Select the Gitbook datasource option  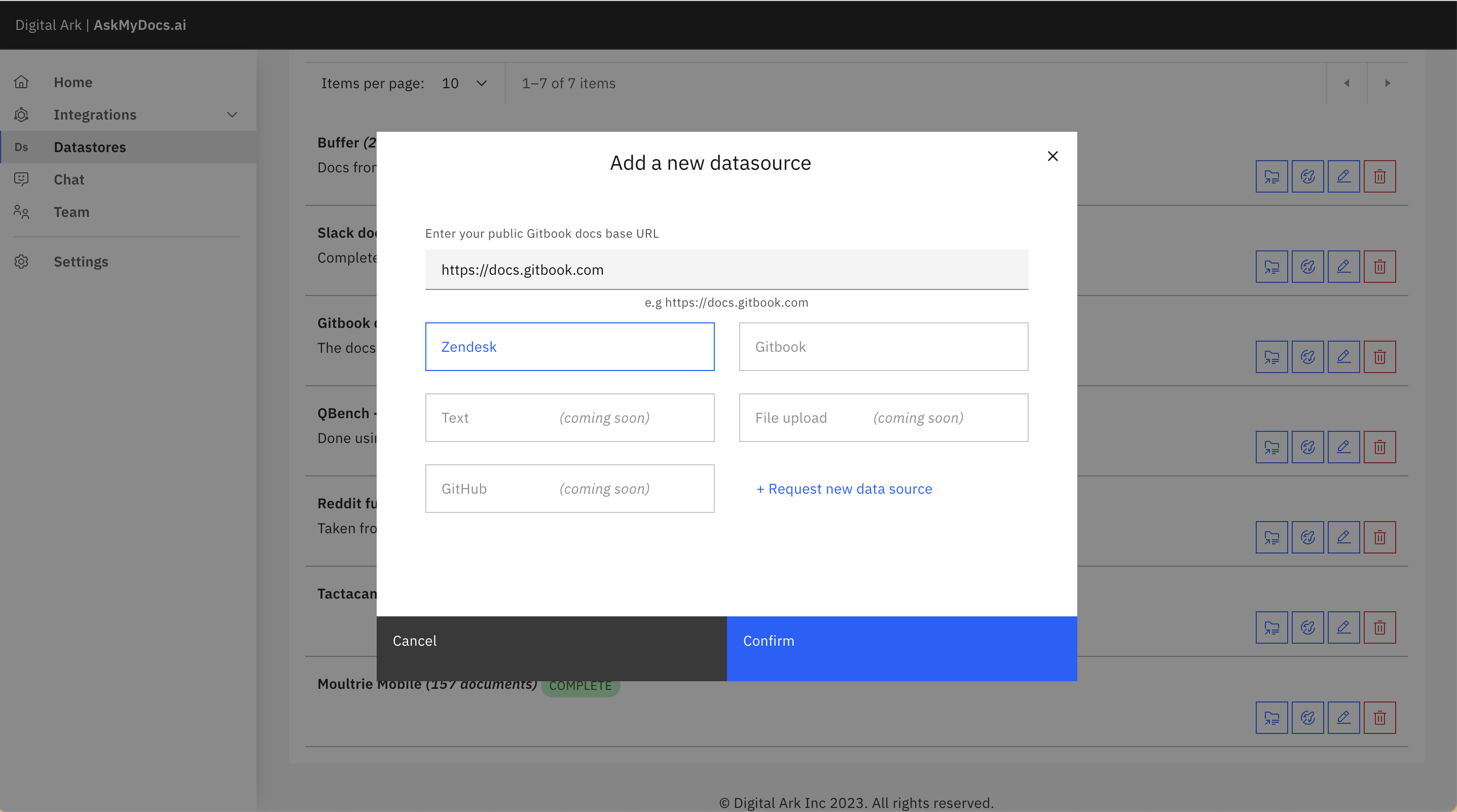[x=884, y=347]
